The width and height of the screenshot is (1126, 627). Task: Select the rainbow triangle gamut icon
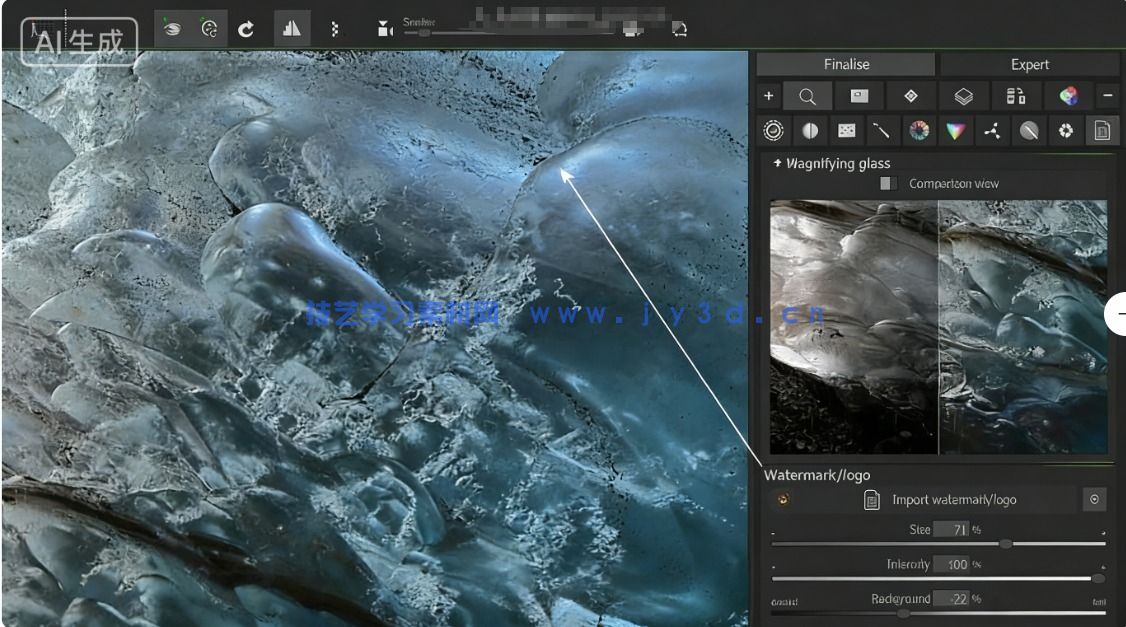955,131
